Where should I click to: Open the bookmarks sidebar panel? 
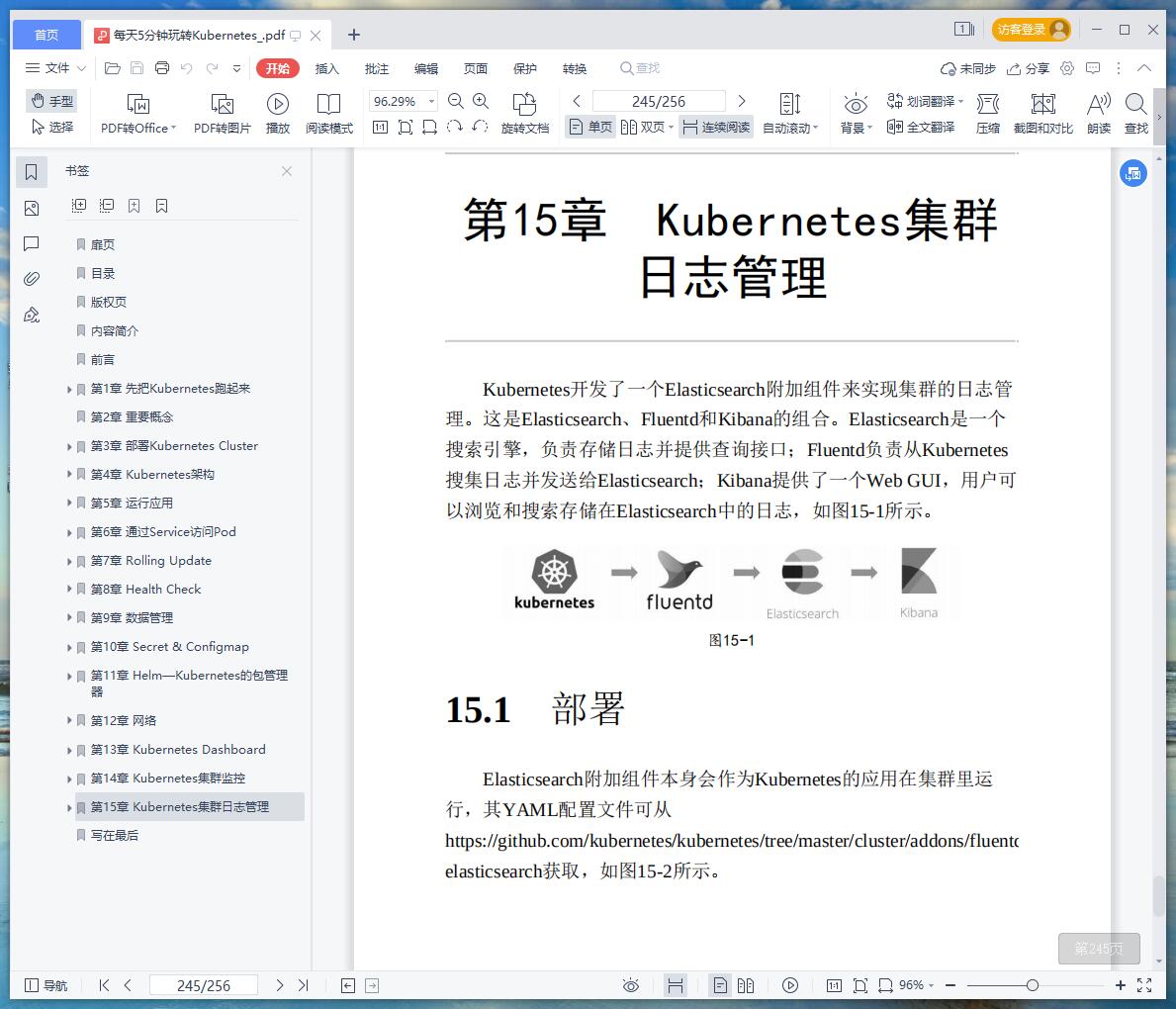[32, 172]
